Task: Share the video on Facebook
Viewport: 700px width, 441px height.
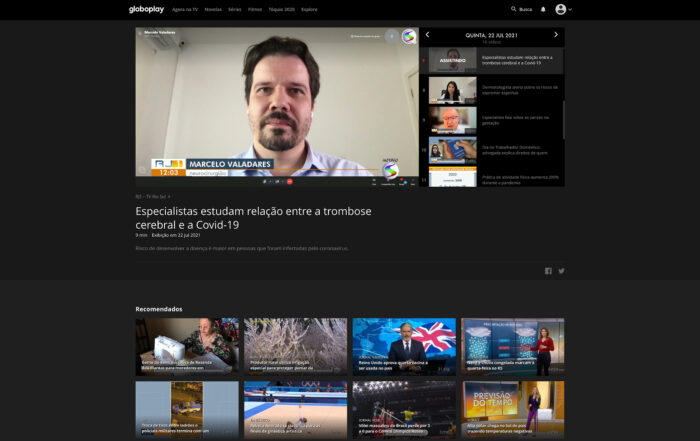Action: [x=548, y=271]
